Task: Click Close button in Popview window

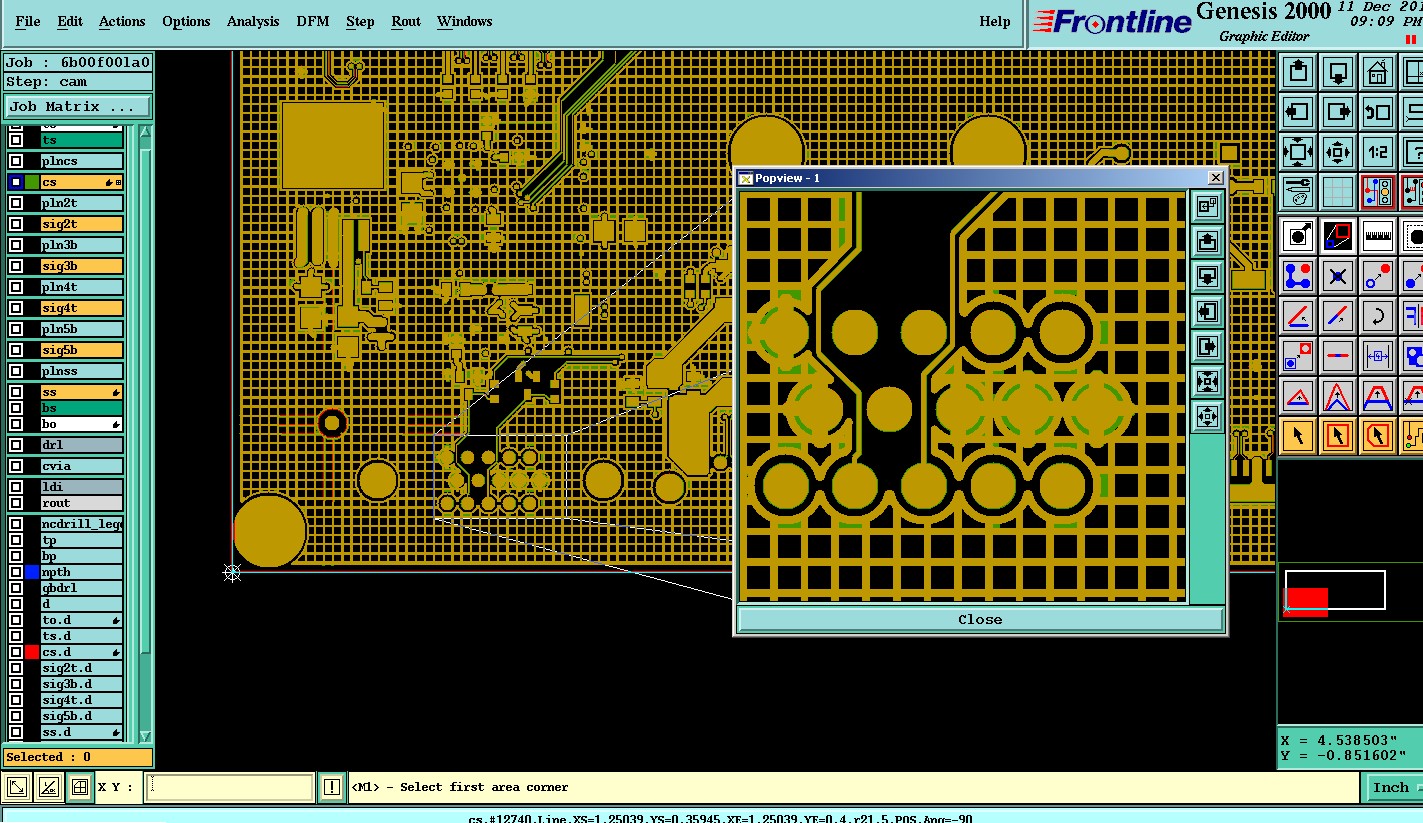Action: point(980,619)
